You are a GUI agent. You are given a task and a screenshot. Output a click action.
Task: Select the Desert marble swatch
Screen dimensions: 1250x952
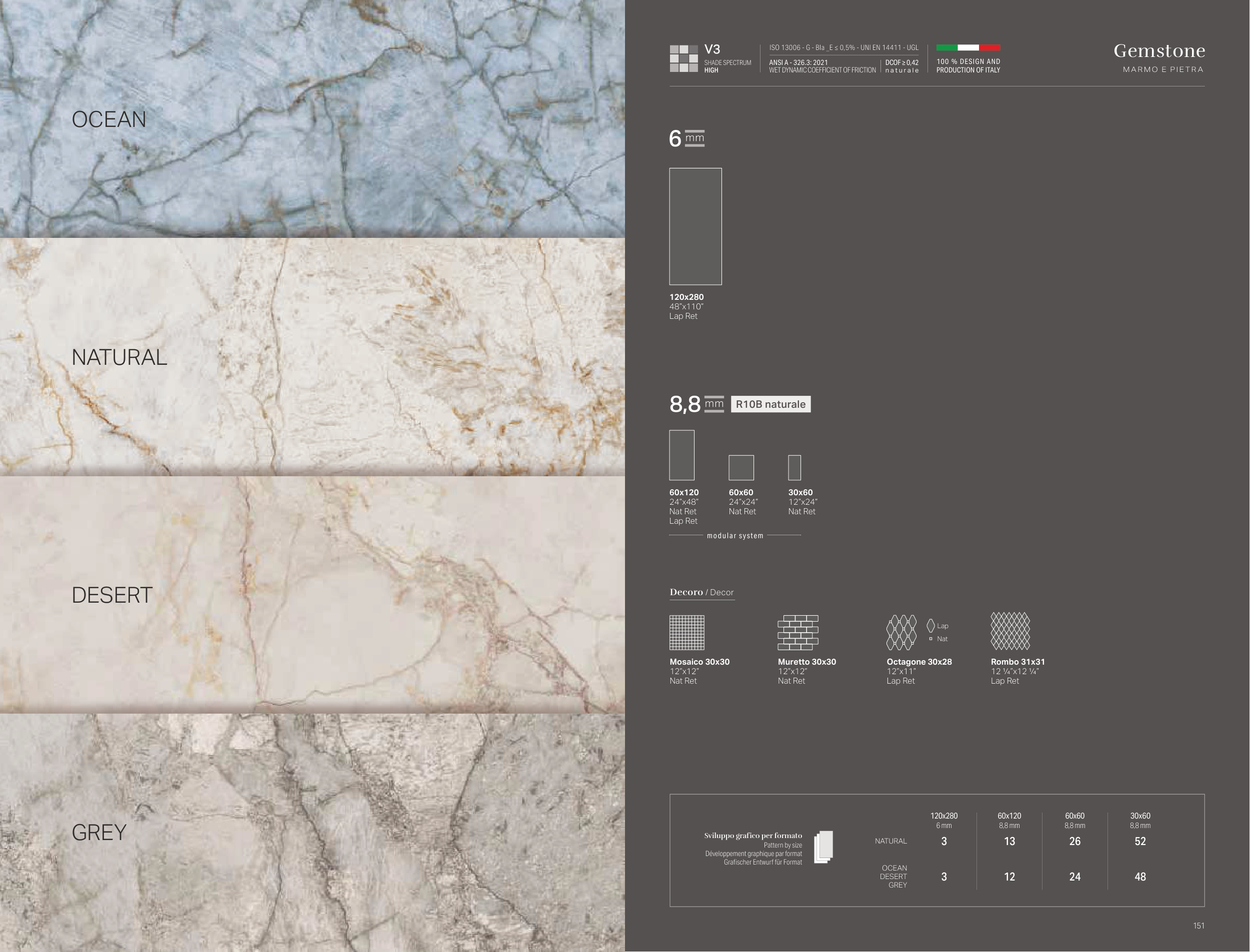click(x=312, y=594)
